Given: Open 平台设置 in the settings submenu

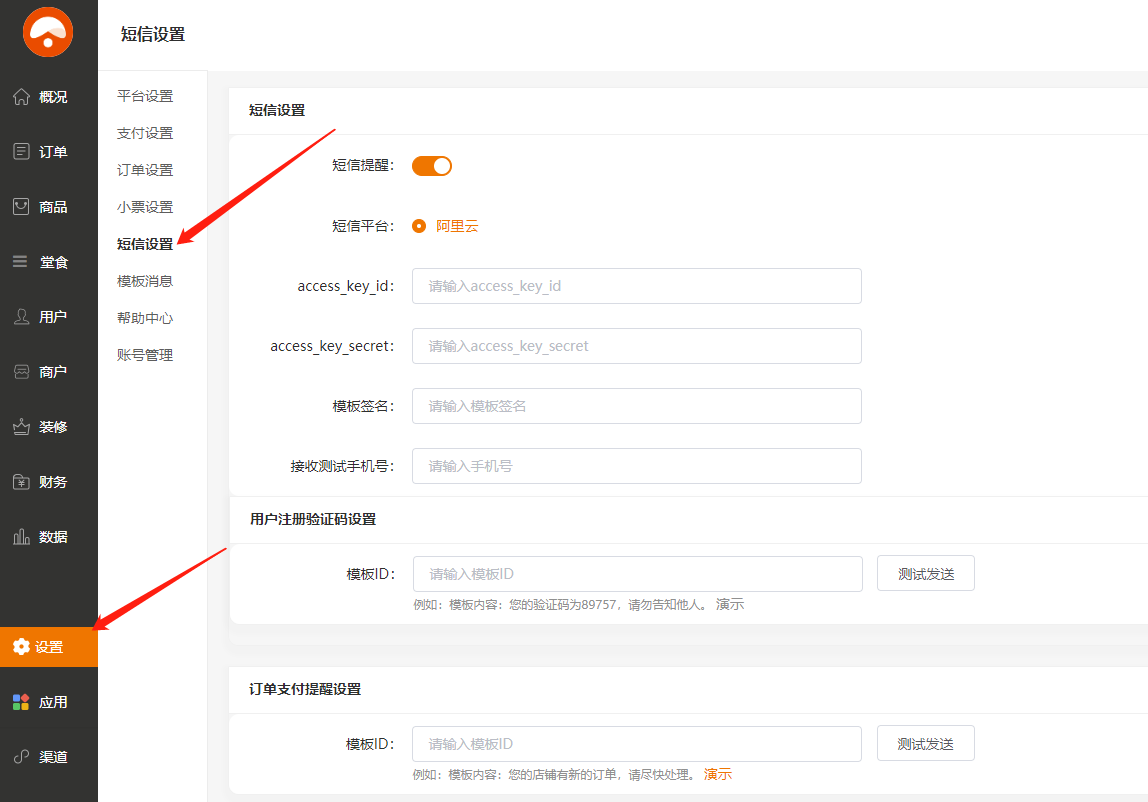Looking at the screenshot, I should tap(145, 96).
